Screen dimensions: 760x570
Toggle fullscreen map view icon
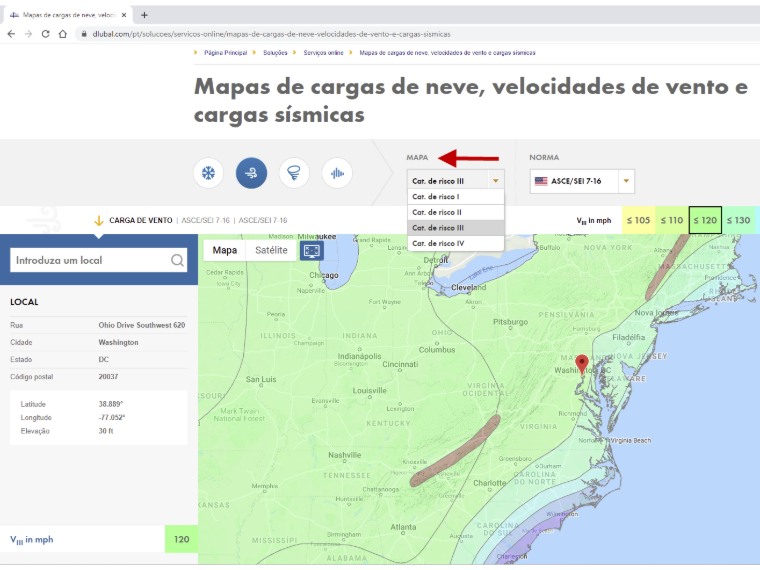[312, 251]
